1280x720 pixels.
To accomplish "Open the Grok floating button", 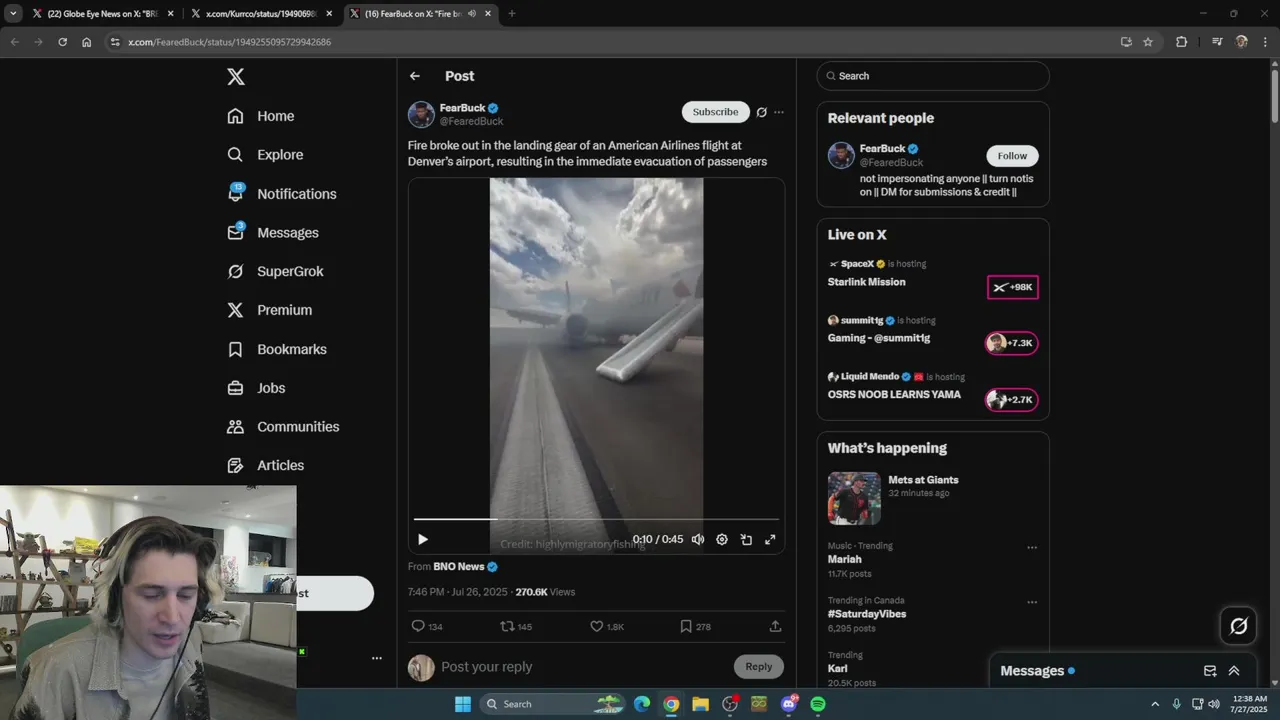I will 1239,626.
